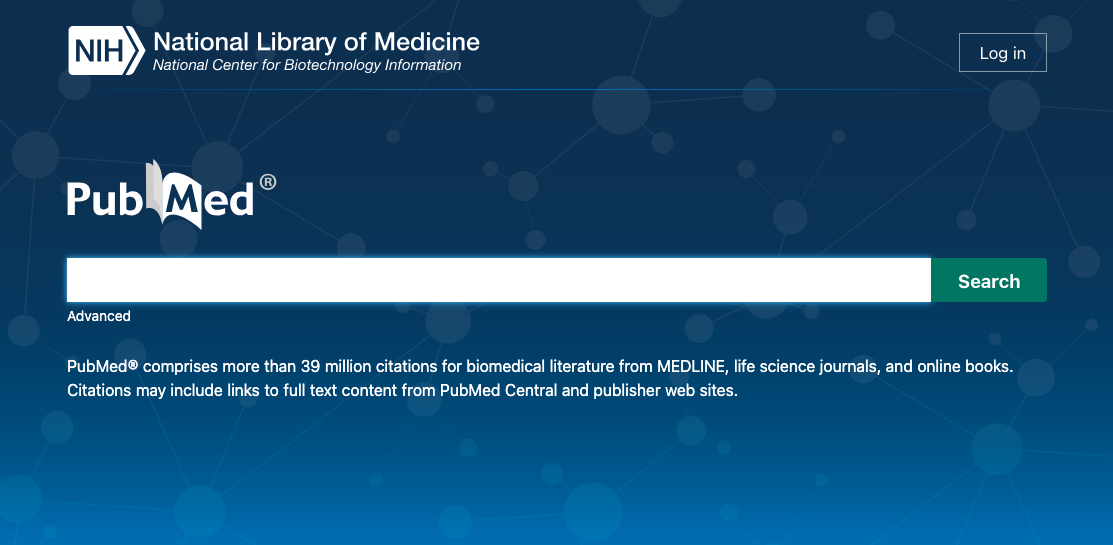Click the registered trademark symbol beside PubMed logo
This screenshot has width=1113, height=545.
tap(267, 182)
